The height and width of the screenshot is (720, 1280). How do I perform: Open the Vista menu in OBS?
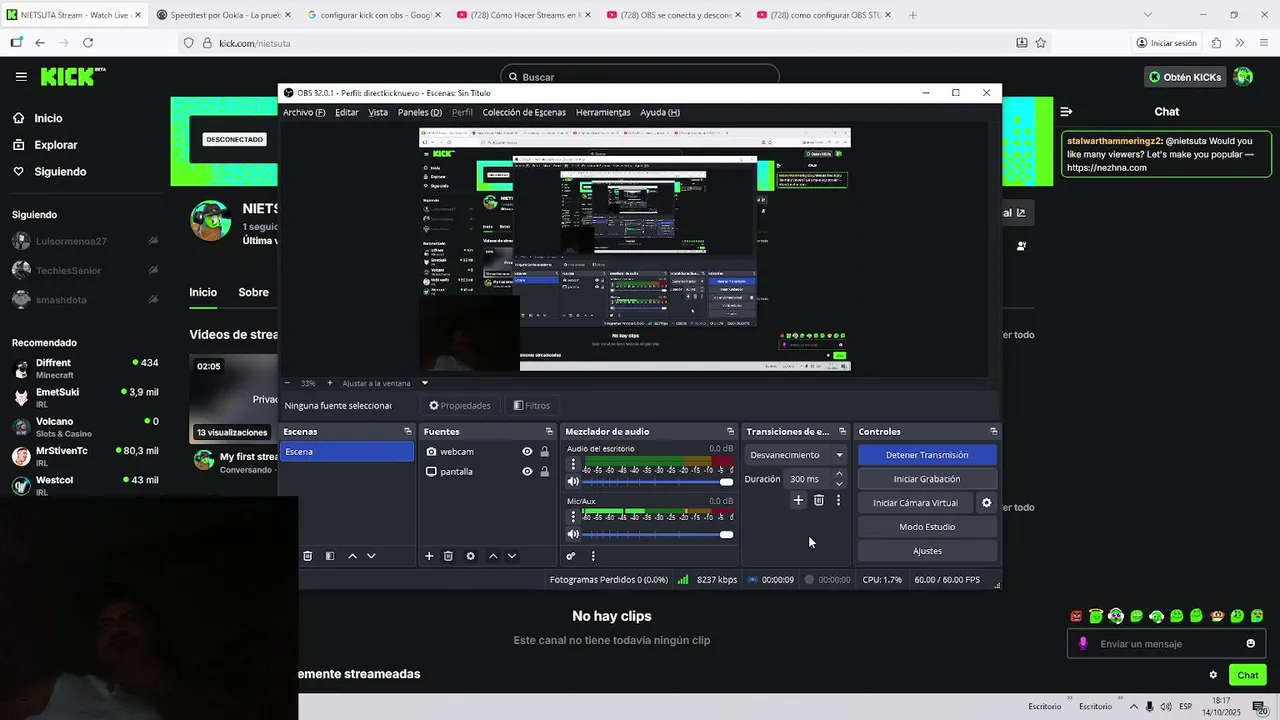coord(378,113)
